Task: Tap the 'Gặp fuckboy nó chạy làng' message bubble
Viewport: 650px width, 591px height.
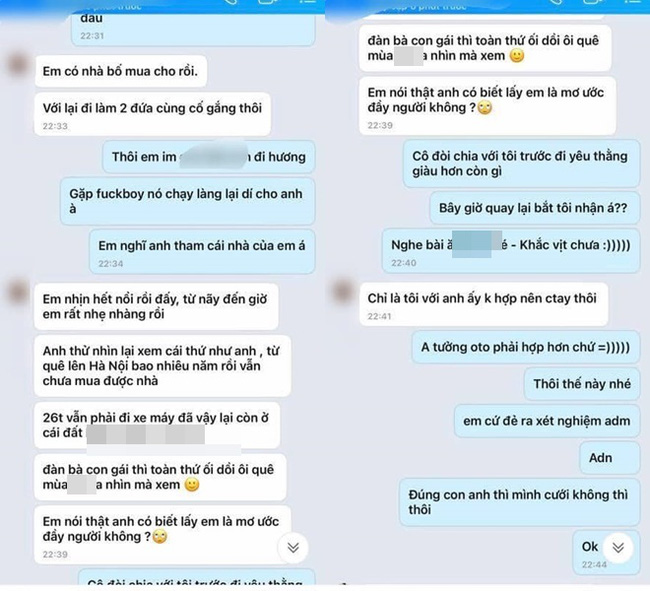Action: coord(188,201)
